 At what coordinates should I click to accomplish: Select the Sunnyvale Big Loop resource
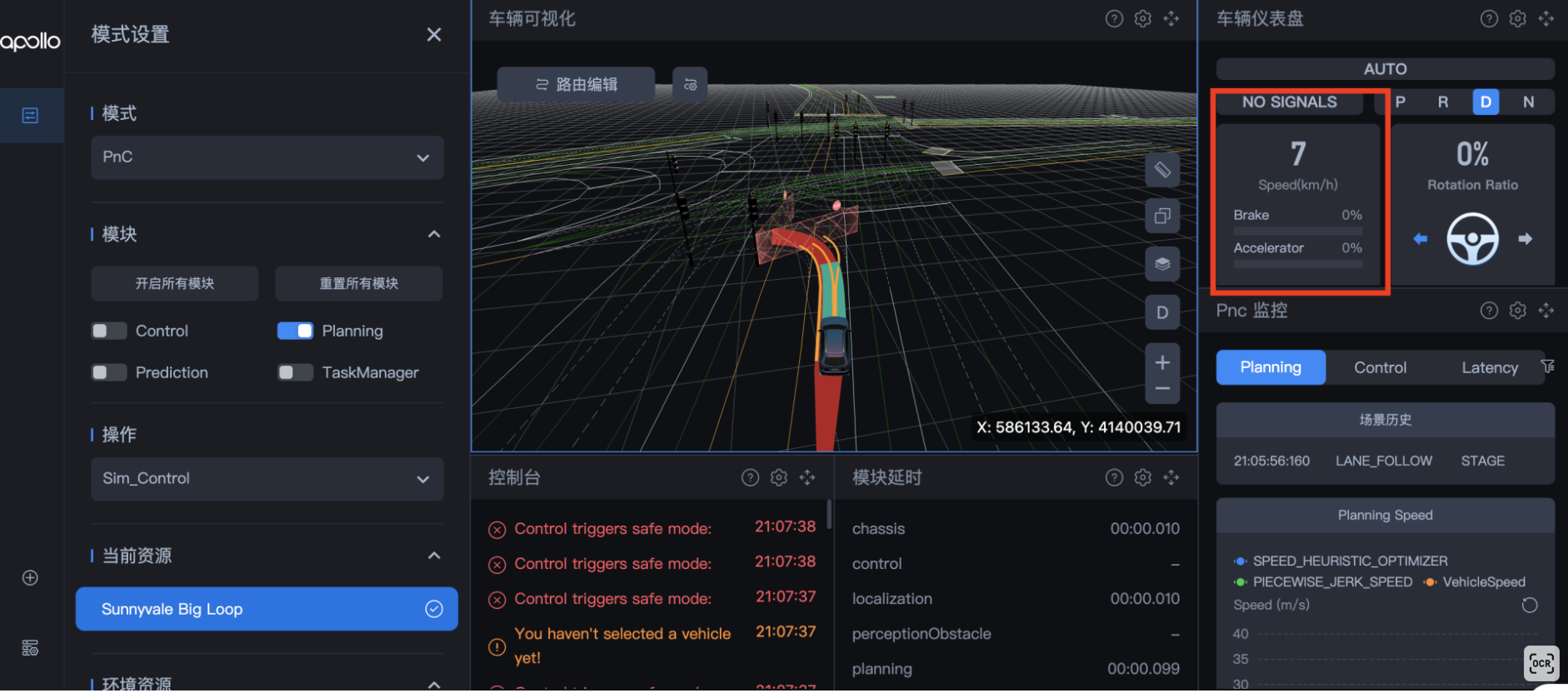267,609
